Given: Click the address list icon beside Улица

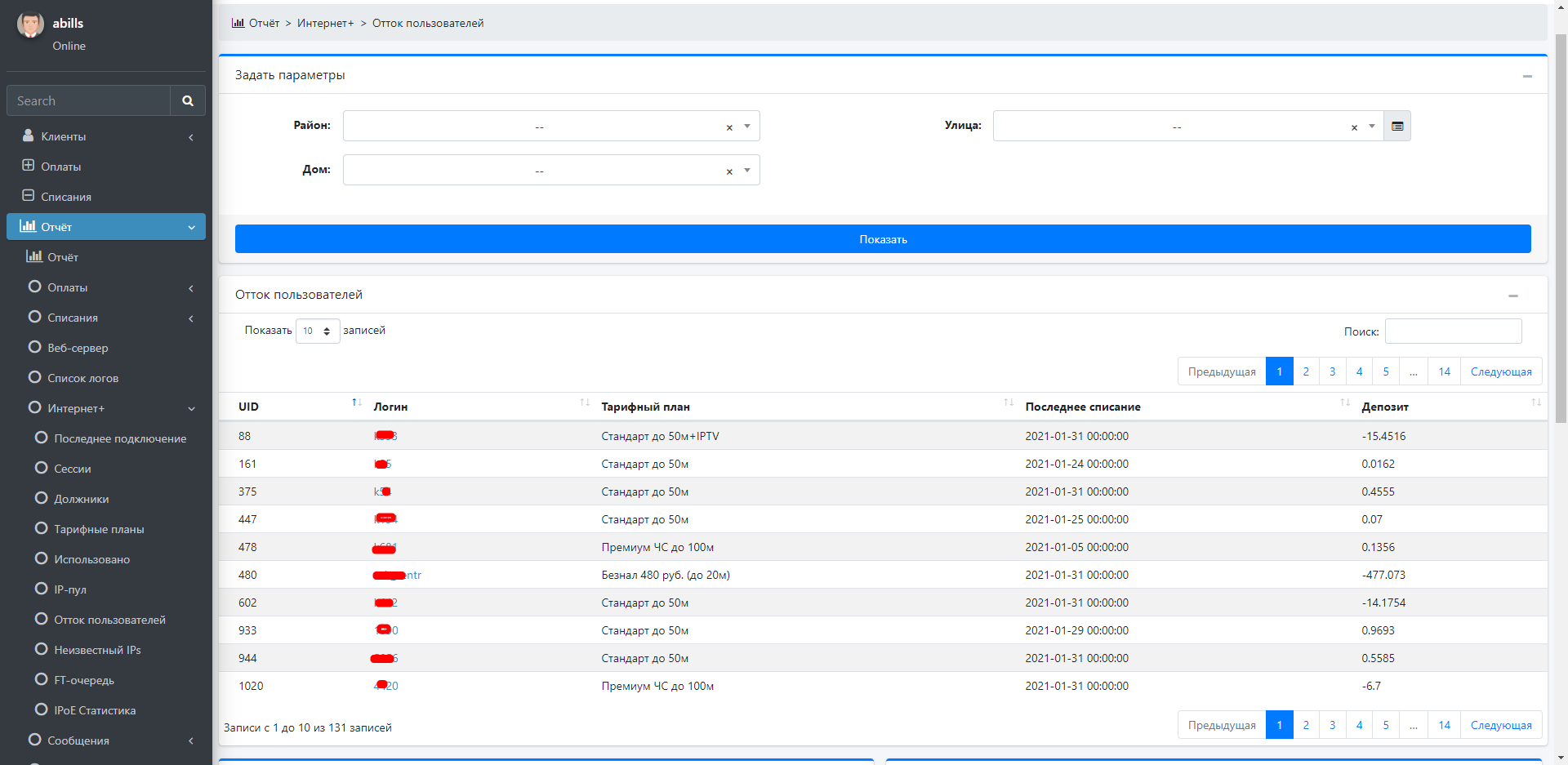Looking at the screenshot, I should [1397, 126].
